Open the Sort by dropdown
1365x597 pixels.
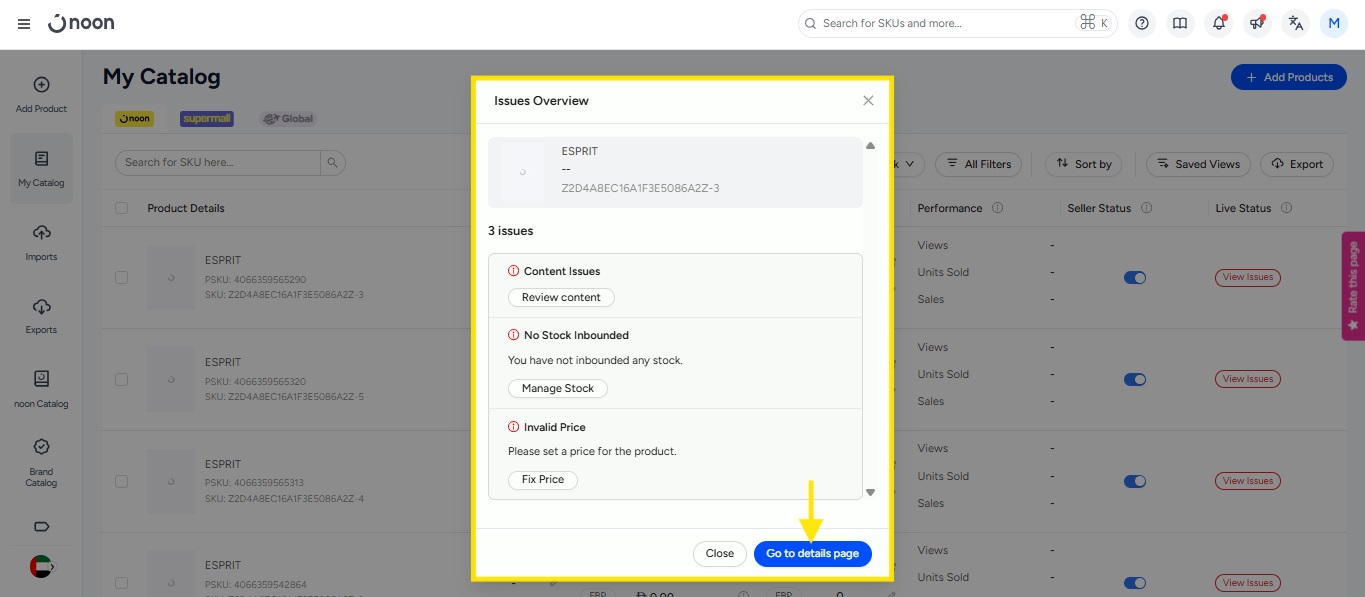click(1083, 164)
